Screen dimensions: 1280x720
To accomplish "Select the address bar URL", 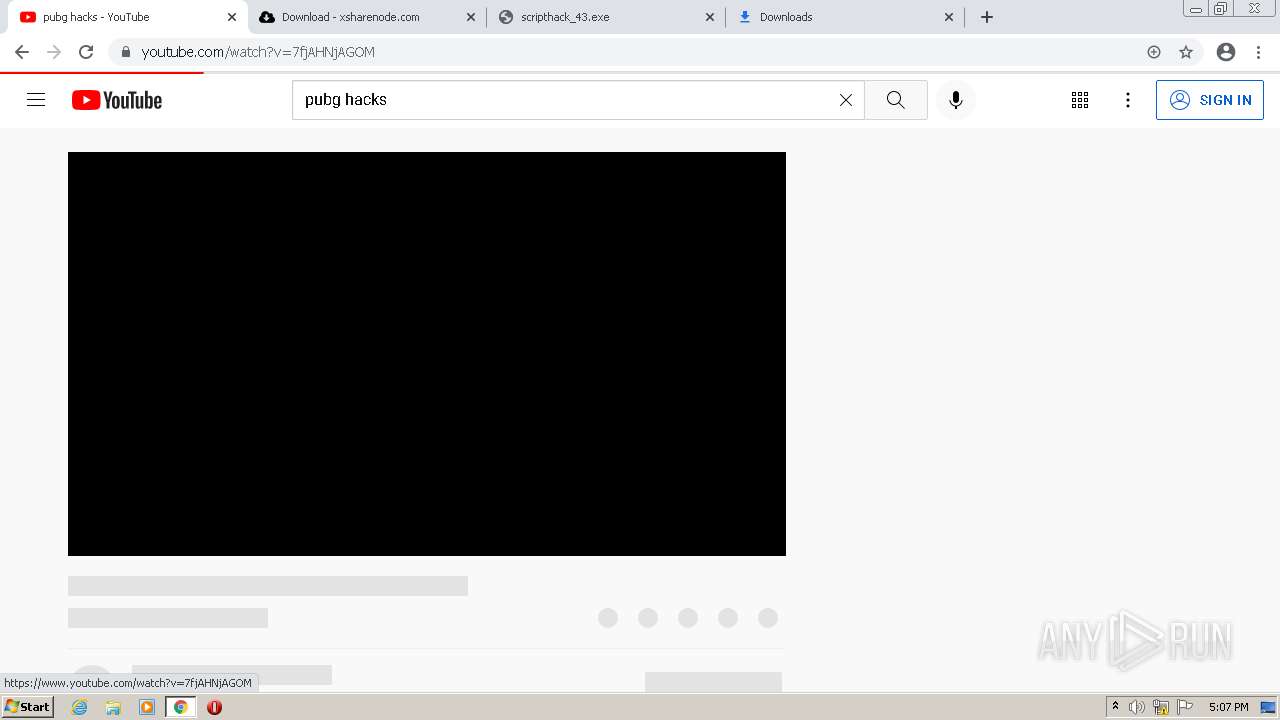I will 258,52.
